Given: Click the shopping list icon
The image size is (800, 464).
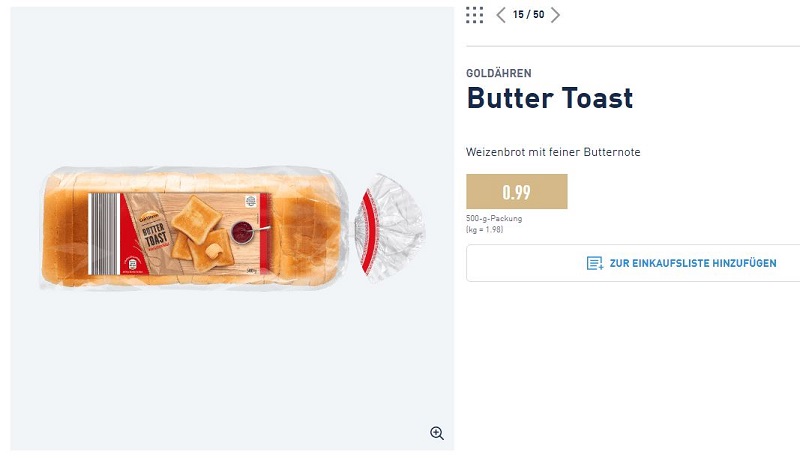Looking at the screenshot, I should (x=595, y=263).
